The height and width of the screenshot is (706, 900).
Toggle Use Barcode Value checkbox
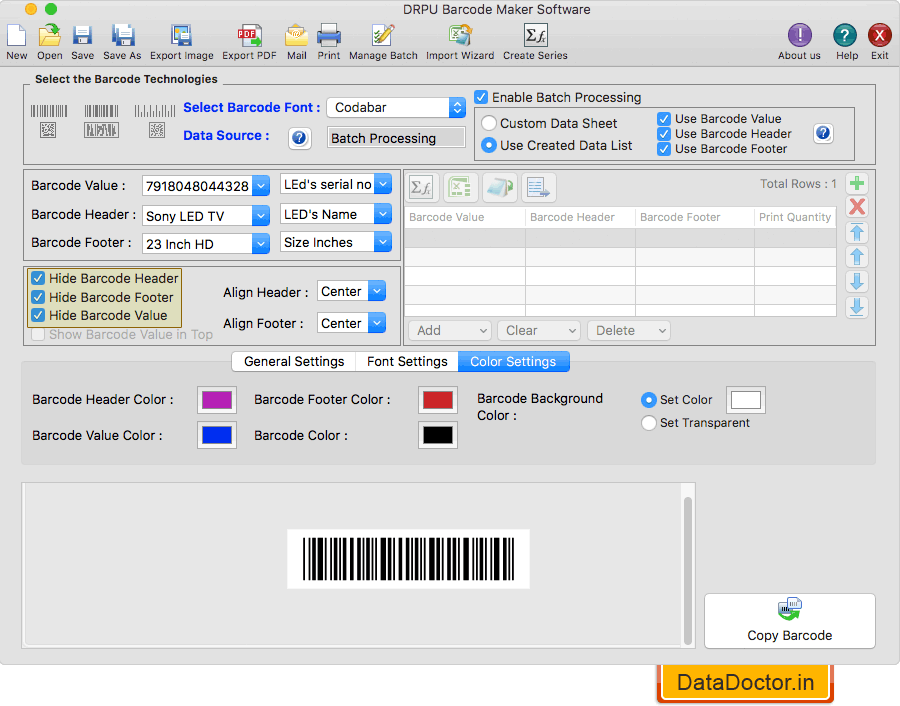coord(664,119)
